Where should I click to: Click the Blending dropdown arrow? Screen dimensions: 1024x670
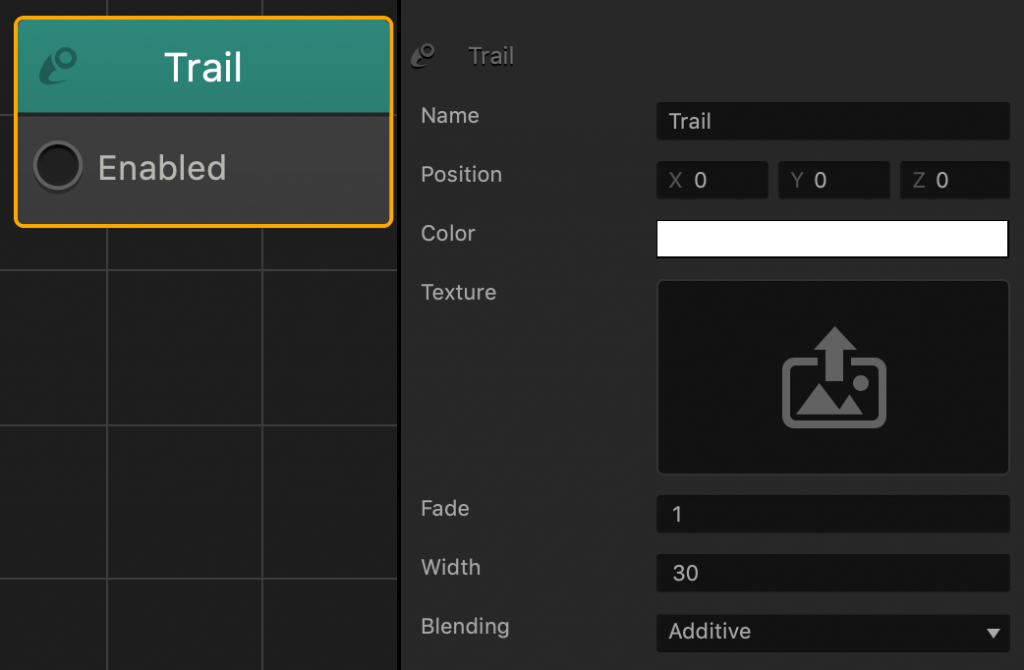991,632
